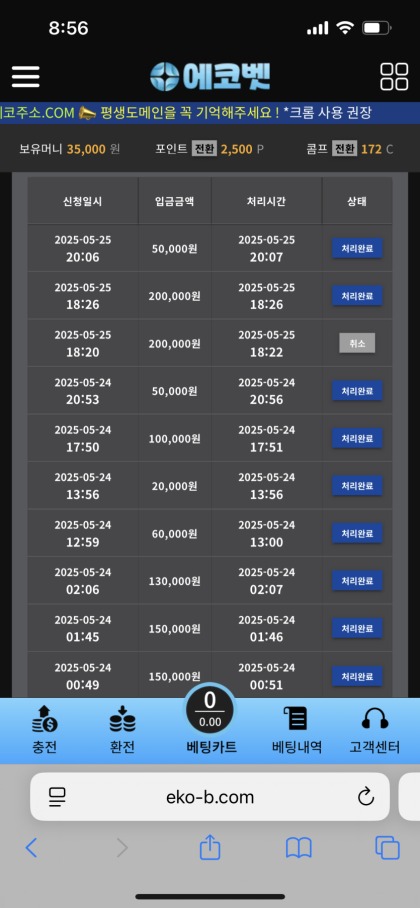Open 고객센터 headset support icon

[375, 719]
